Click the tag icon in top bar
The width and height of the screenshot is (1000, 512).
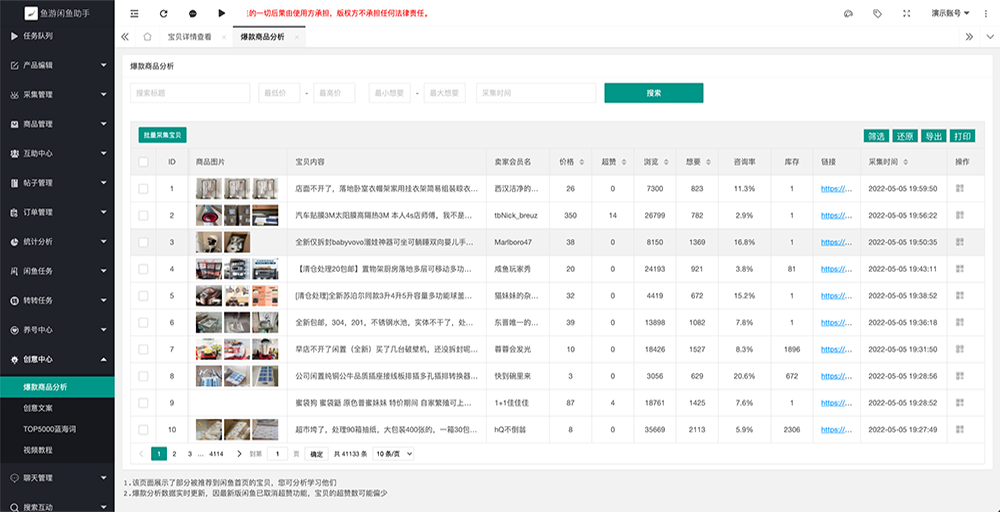tap(878, 13)
